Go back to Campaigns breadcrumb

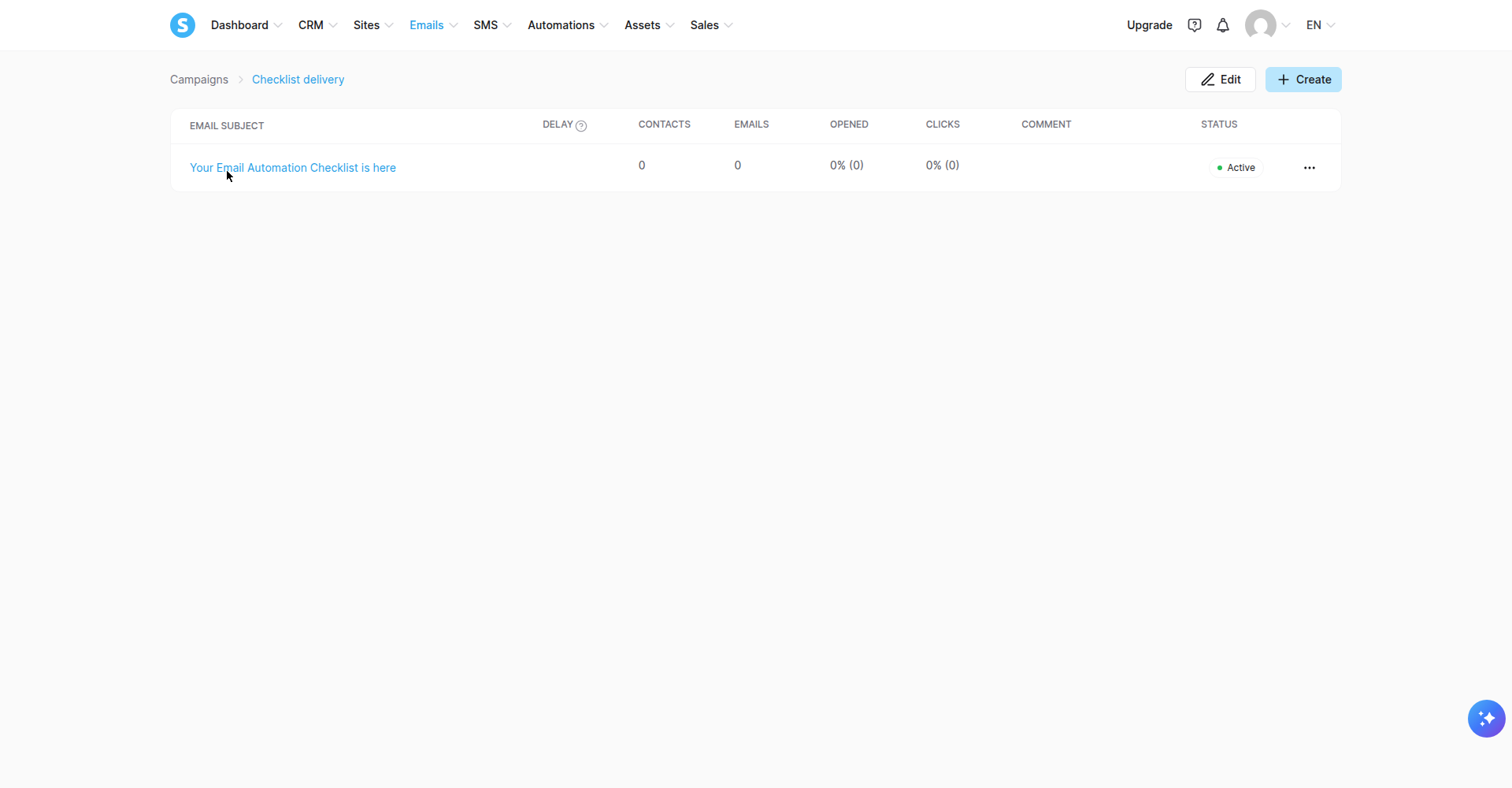(x=199, y=80)
